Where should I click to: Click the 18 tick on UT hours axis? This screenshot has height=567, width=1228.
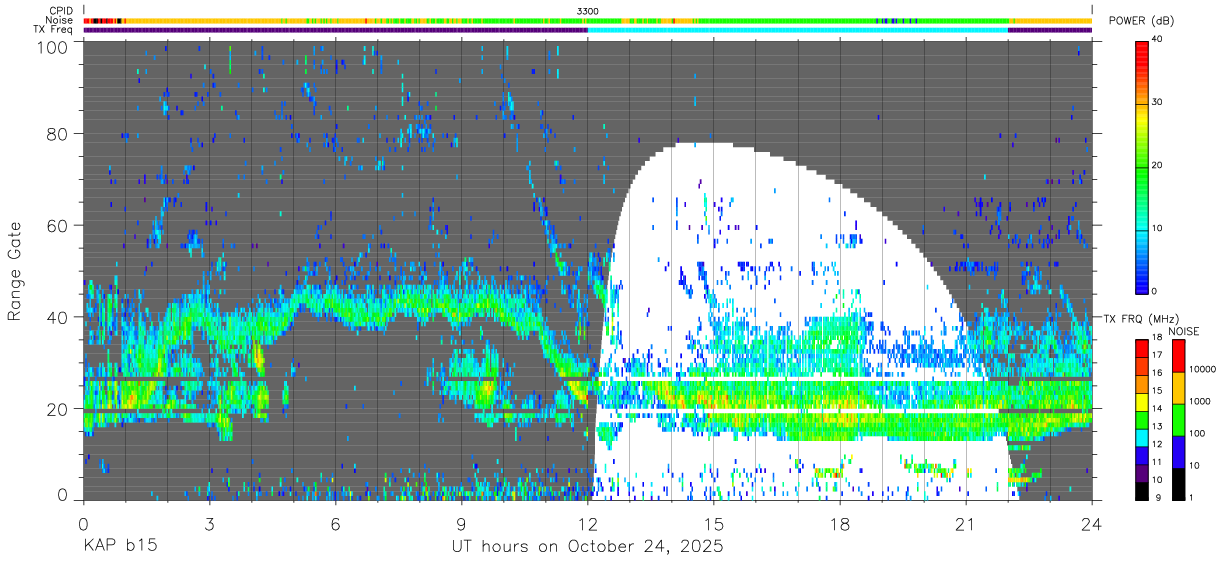click(x=840, y=523)
